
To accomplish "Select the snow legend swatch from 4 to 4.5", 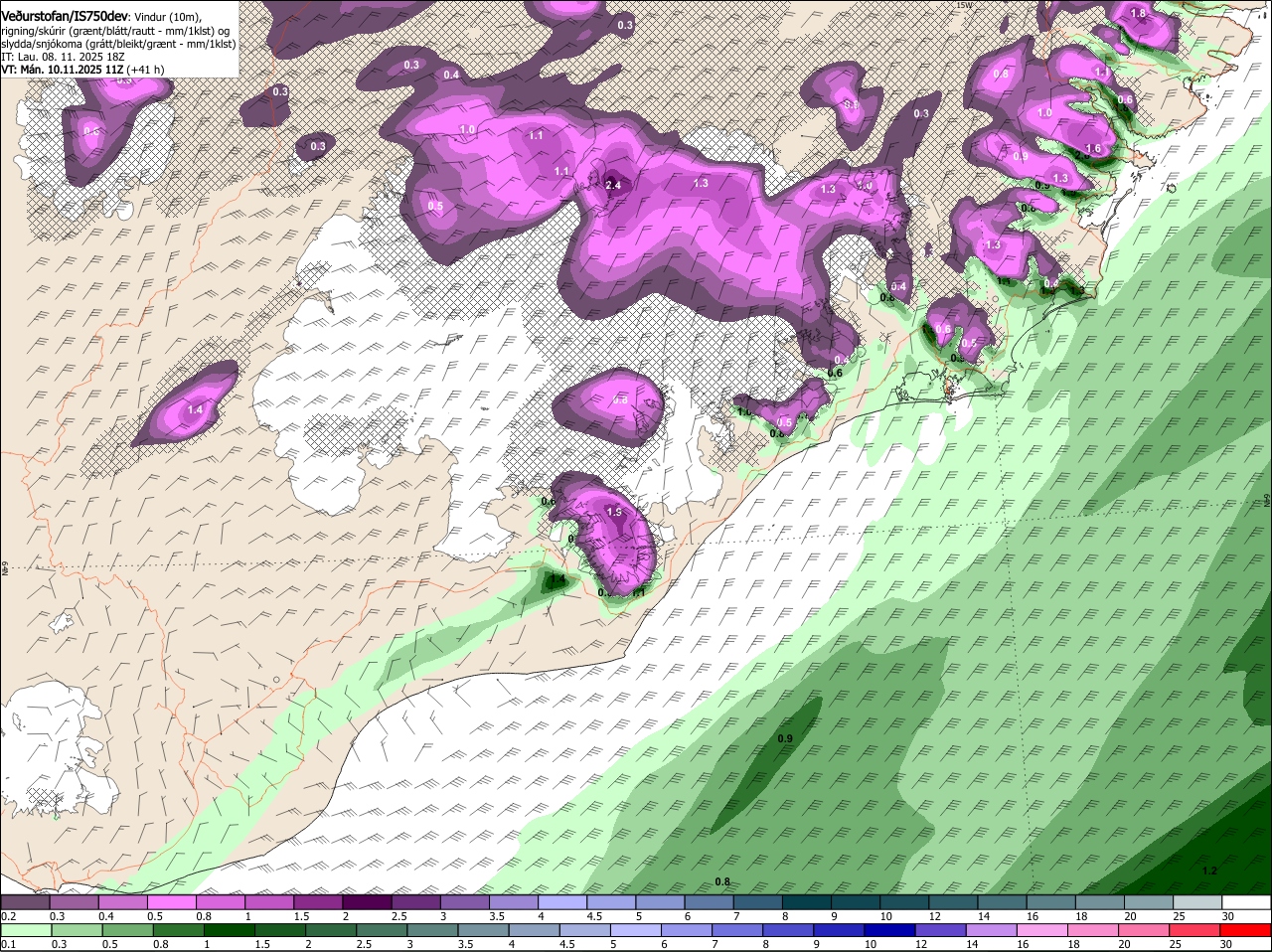I will pos(562,902).
